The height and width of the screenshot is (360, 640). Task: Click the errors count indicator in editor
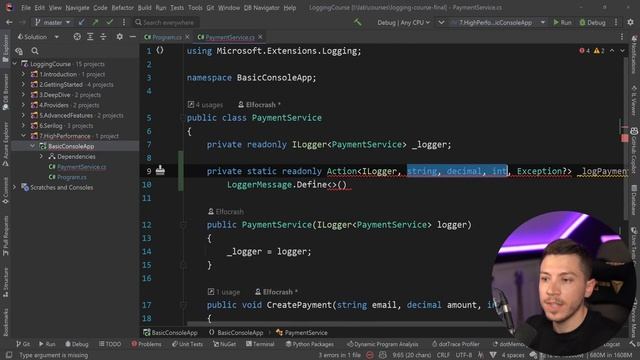tap(584, 51)
